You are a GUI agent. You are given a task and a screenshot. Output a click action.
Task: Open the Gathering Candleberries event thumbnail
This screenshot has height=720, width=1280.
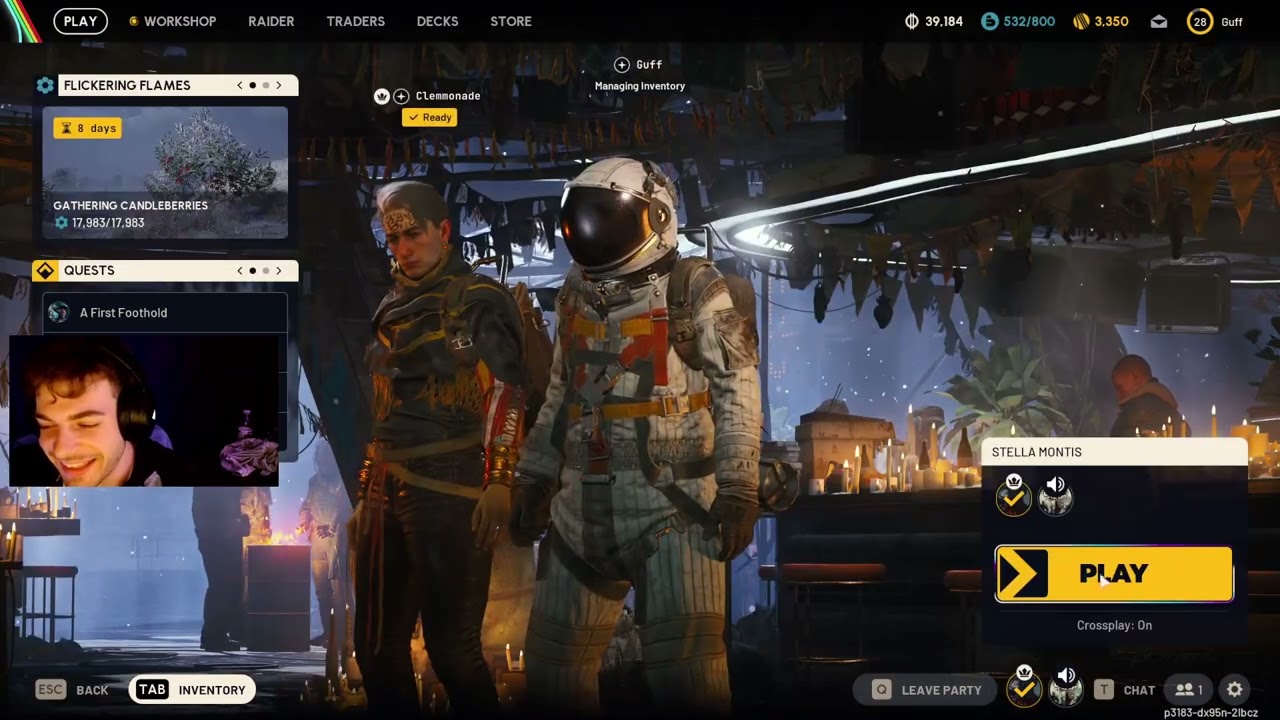pos(165,173)
